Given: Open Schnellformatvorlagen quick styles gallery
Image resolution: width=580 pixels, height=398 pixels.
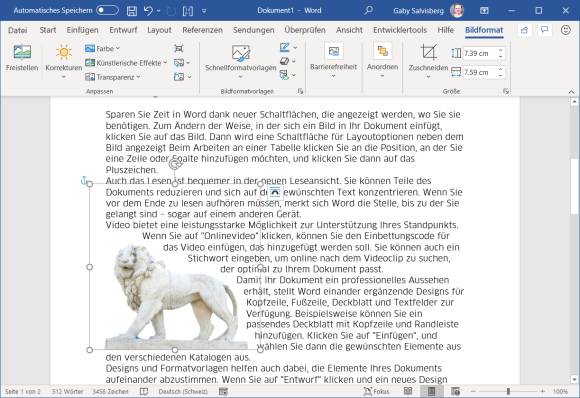Looking at the screenshot, I should (x=240, y=61).
